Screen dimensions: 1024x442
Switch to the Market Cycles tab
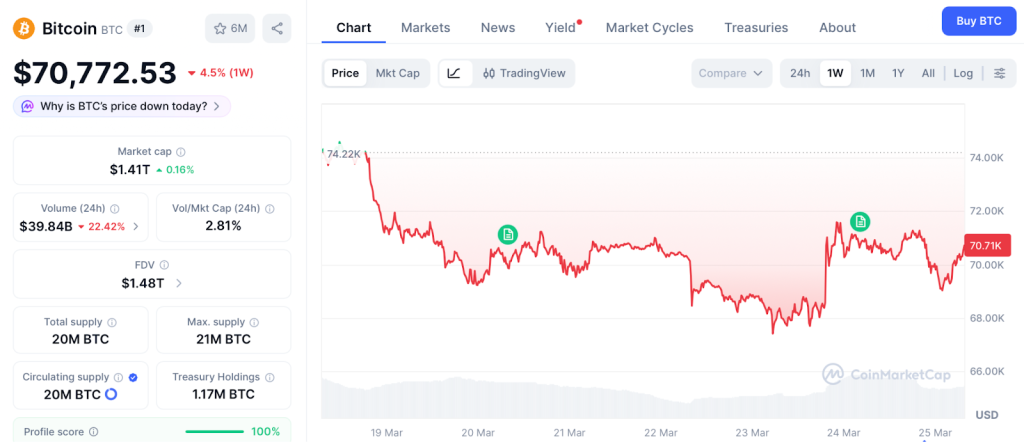649,27
